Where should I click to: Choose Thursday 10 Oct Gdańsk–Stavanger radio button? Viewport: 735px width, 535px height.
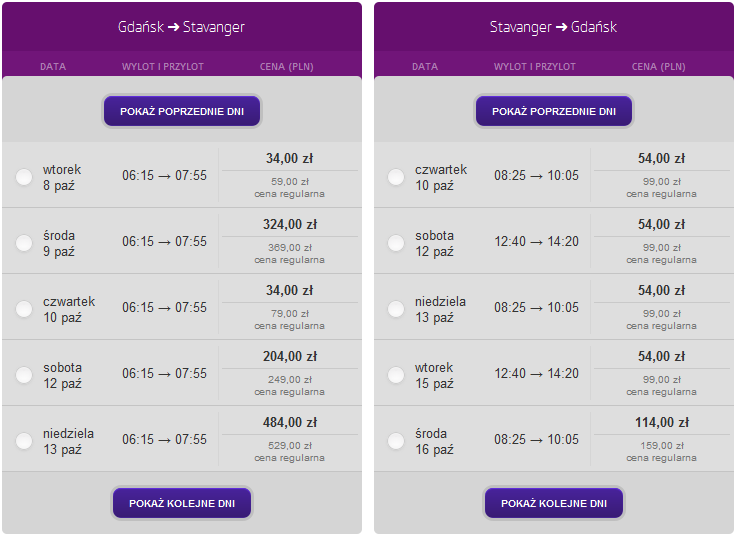click(x=24, y=309)
